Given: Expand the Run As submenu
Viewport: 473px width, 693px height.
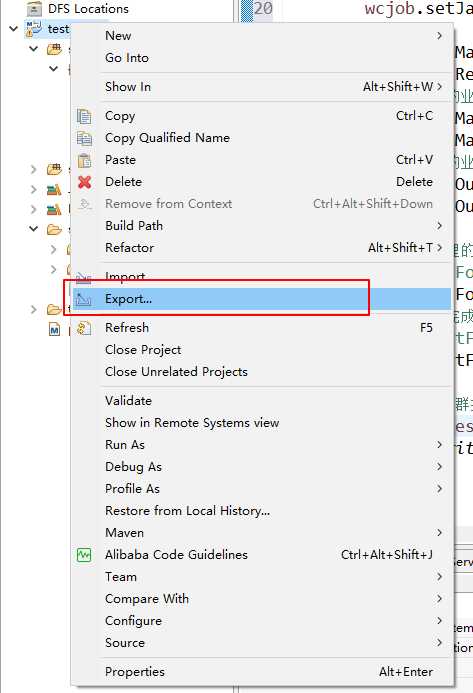Looking at the screenshot, I should [439, 445].
